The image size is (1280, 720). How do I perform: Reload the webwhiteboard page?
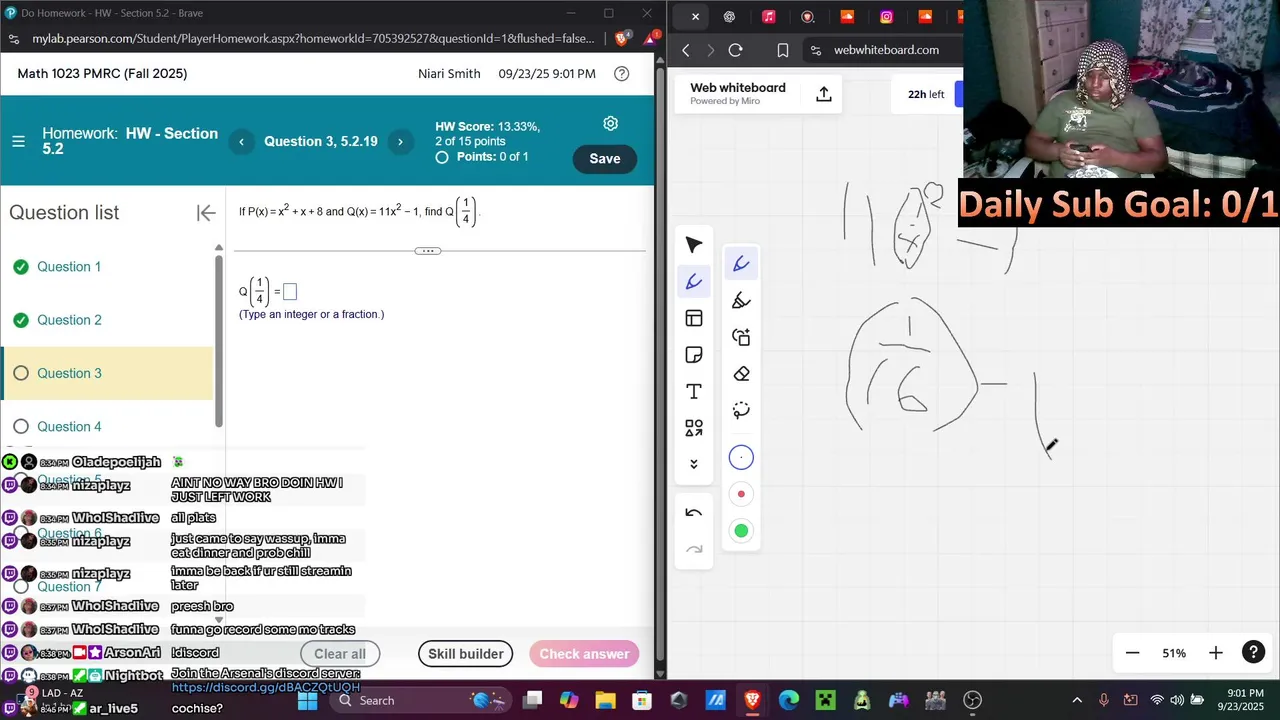click(x=735, y=50)
